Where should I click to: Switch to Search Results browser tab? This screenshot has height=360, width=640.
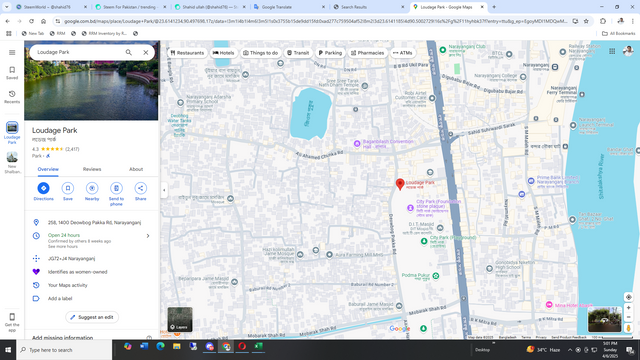click(369, 7)
